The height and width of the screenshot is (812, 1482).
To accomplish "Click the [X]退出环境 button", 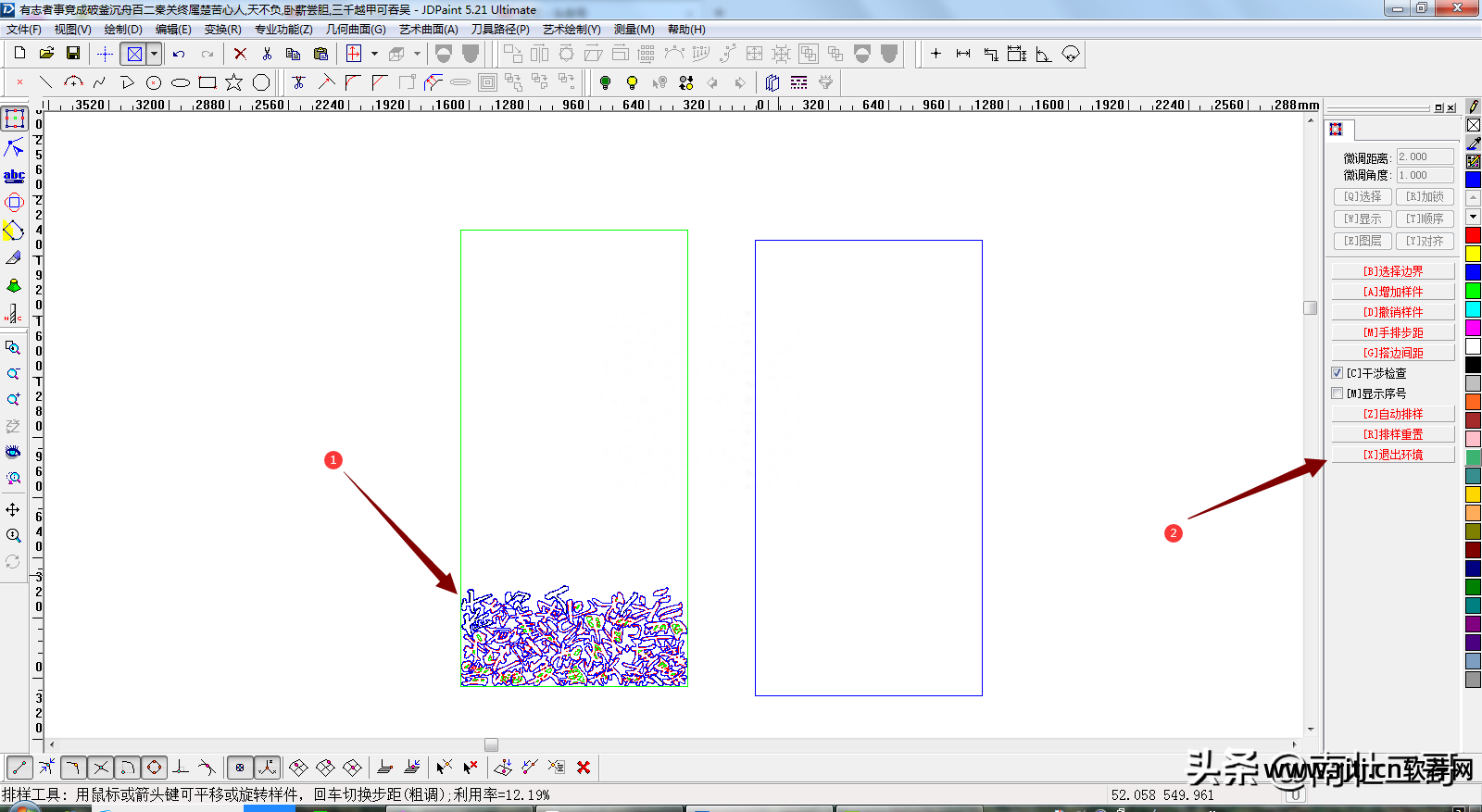I will (1393, 455).
